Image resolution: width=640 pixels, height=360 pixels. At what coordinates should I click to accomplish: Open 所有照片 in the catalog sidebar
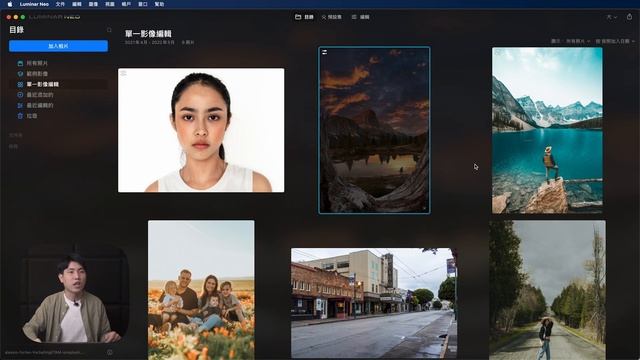click(x=37, y=63)
